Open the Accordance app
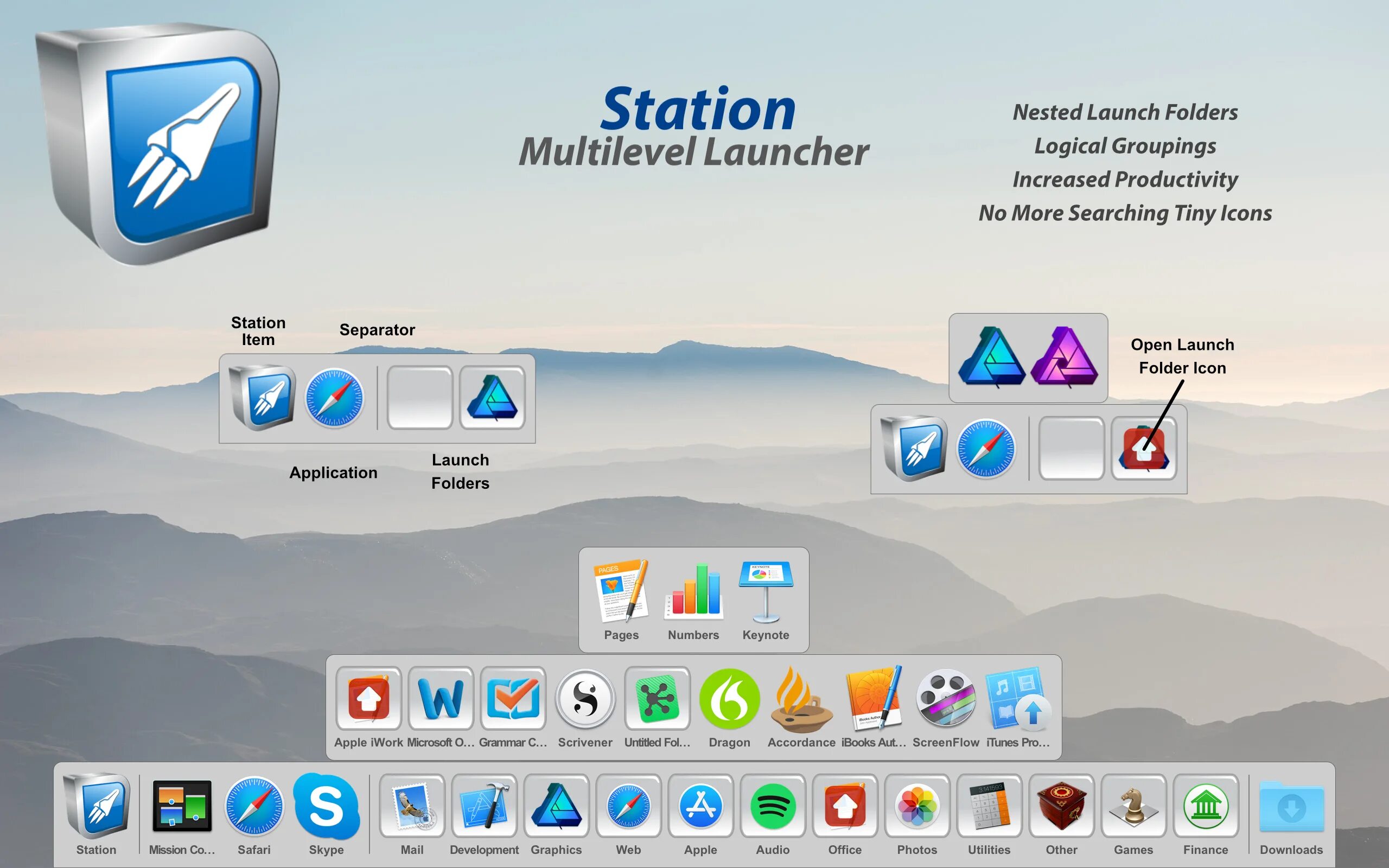 click(x=801, y=699)
